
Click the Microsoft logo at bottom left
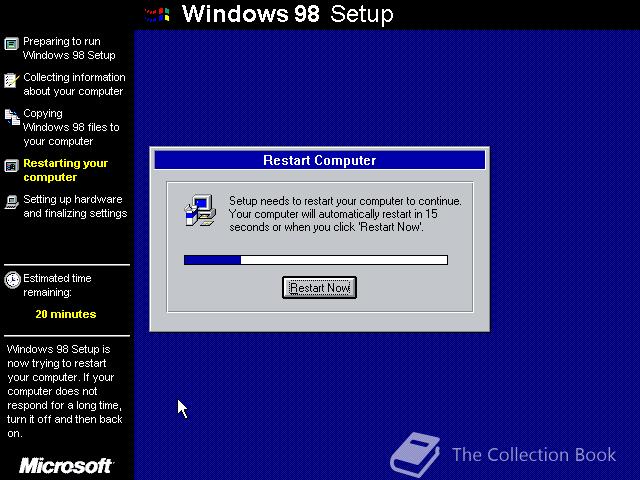[66, 466]
